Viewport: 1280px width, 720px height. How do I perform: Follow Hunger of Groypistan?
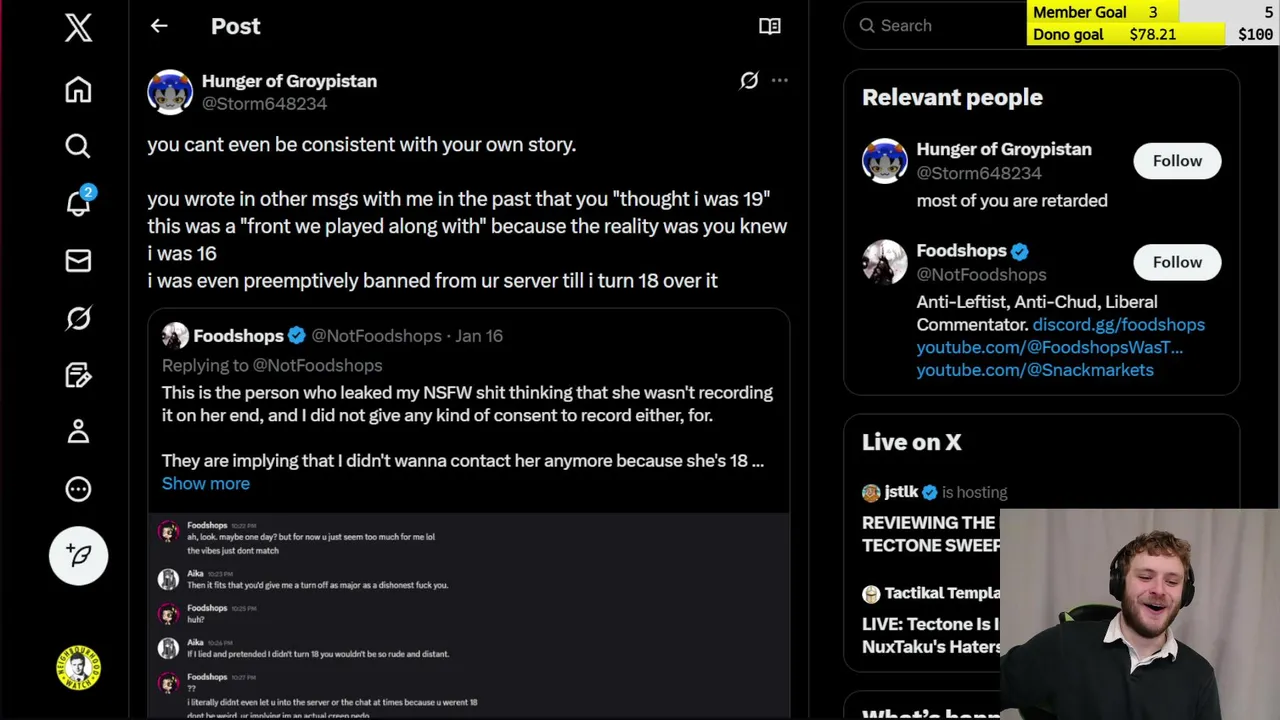point(1177,161)
